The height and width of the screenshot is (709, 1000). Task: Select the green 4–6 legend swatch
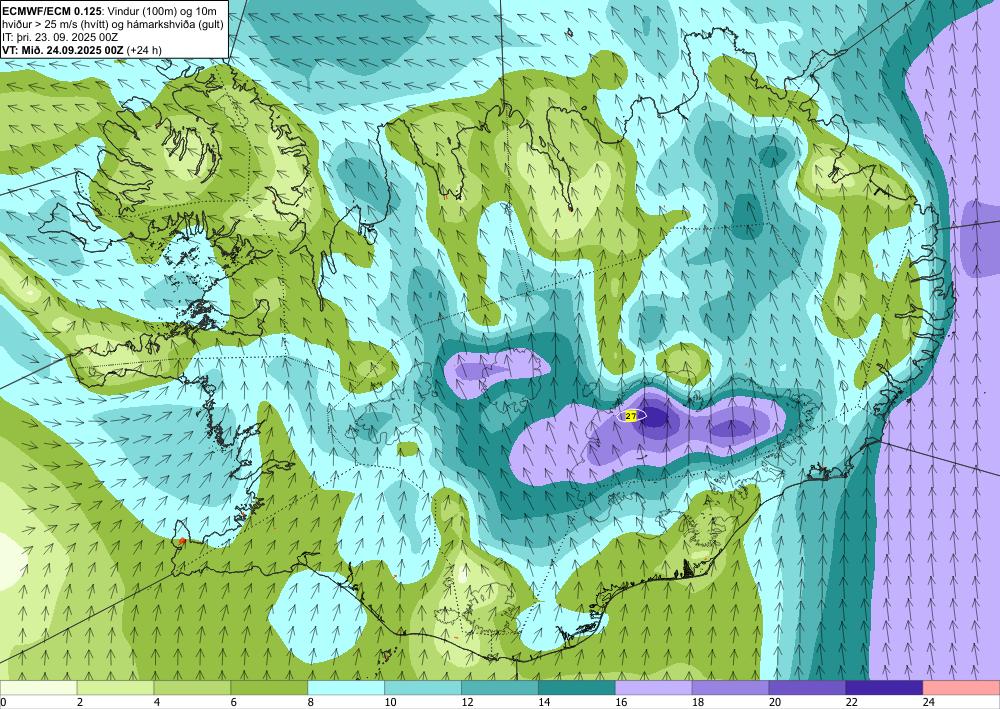pos(193,688)
